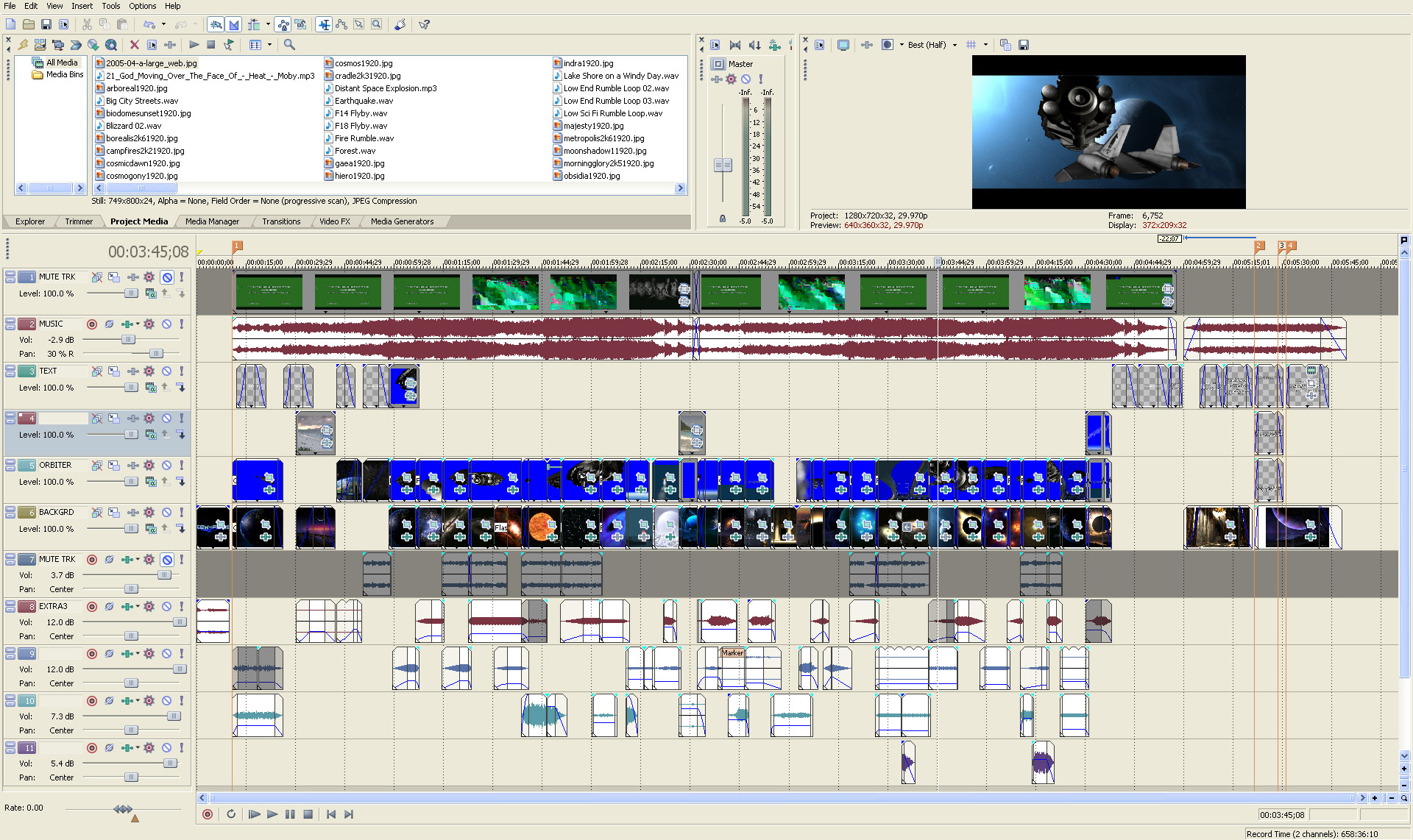Click the Extract Audio from CD icon
The height and width of the screenshot is (840, 1413).
[93, 45]
